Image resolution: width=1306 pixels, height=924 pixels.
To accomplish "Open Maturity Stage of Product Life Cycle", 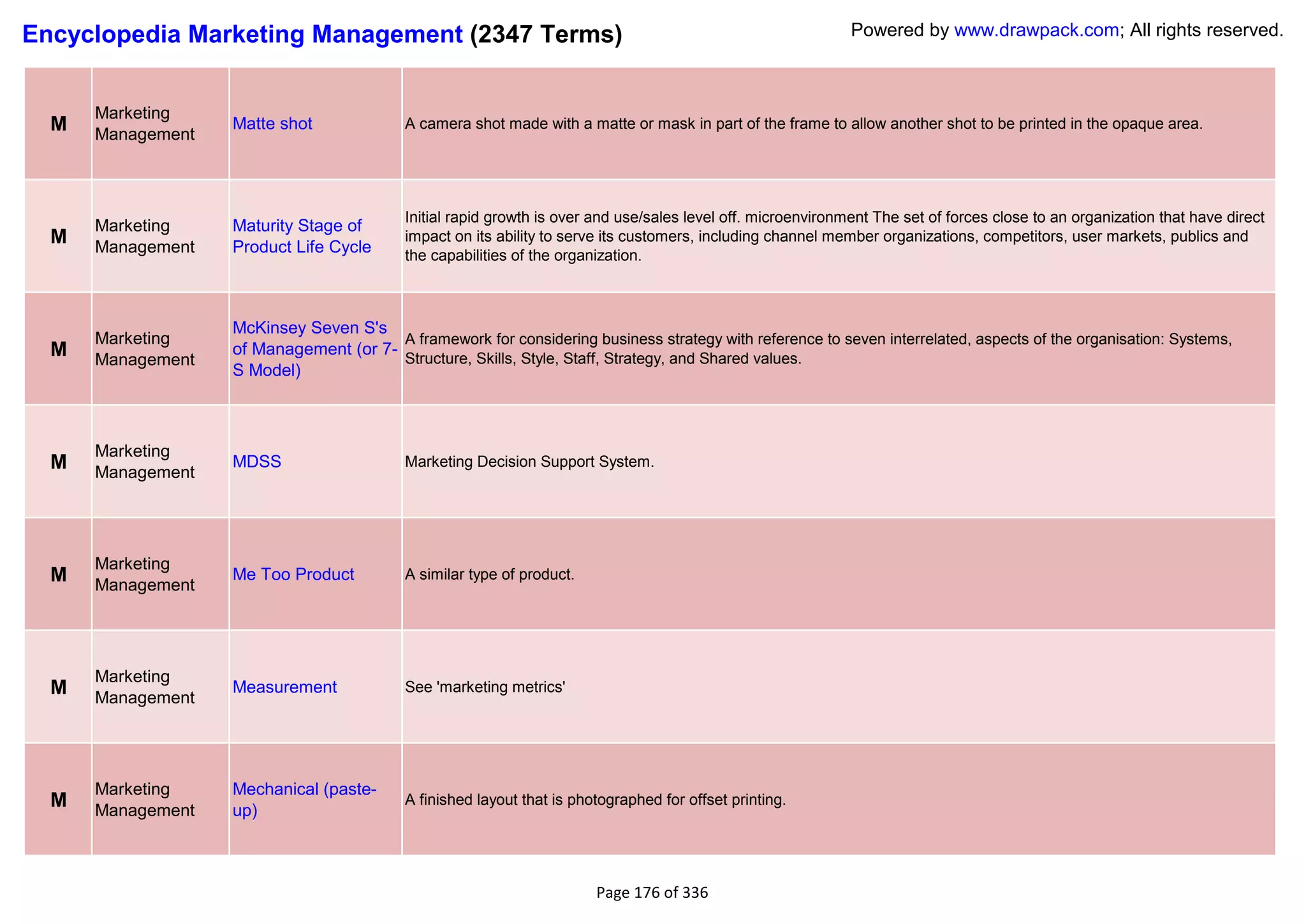I will [x=302, y=236].
